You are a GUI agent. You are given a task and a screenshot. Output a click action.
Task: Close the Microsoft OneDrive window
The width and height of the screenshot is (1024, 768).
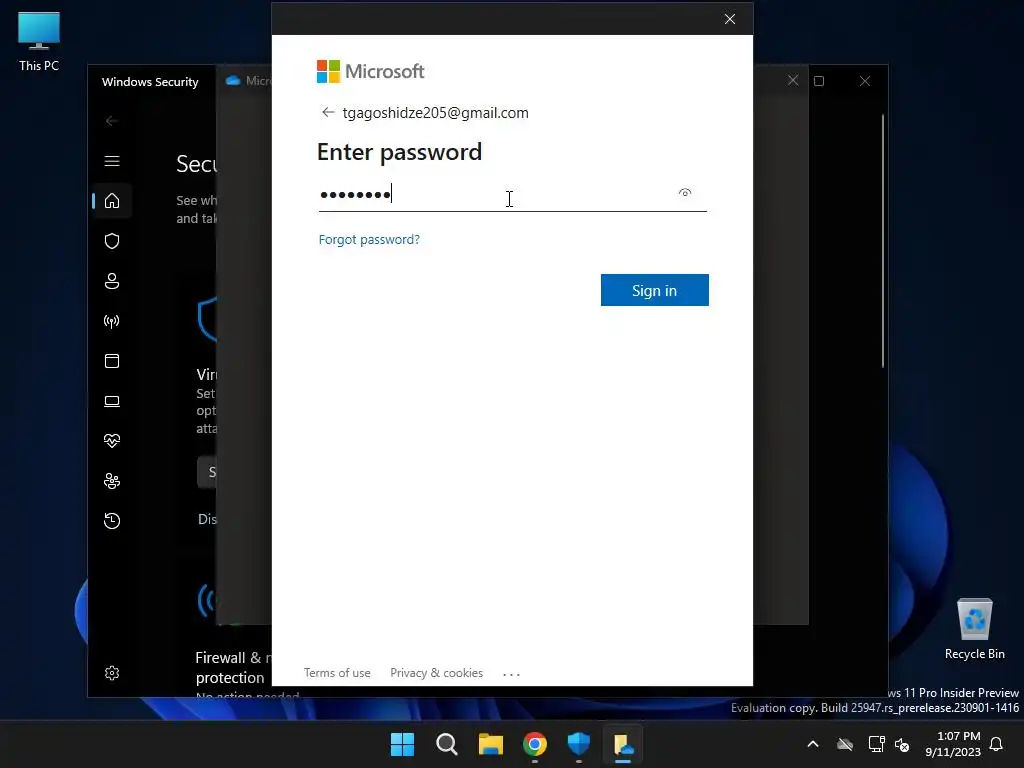point(793,80)
